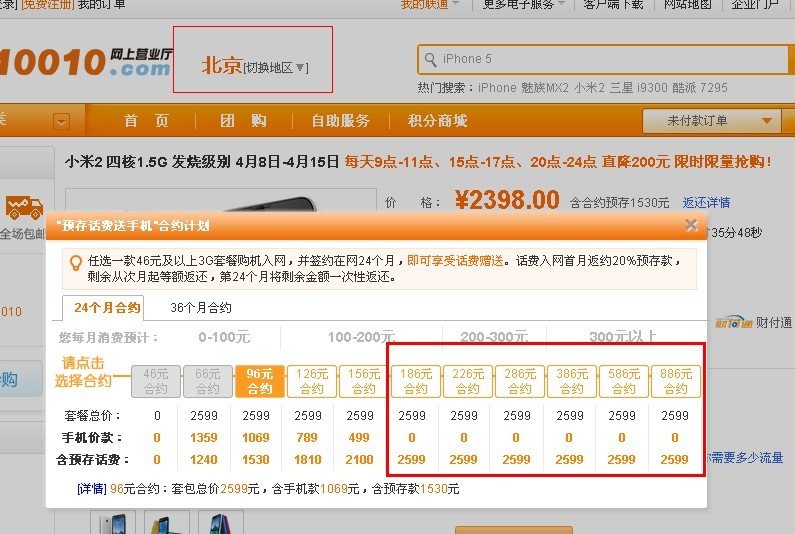Screen dimensions: 795x534
Task: Click prepaid value 1530 in 含预存话费 row
Action: tap(256, 460)
